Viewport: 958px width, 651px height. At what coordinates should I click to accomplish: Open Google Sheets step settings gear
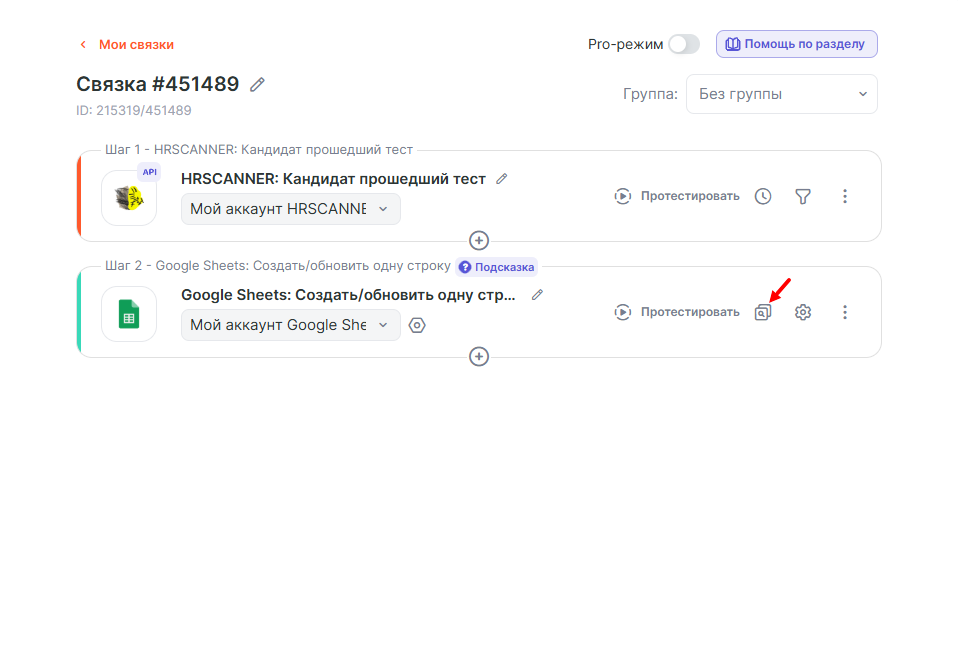point(803,312)
